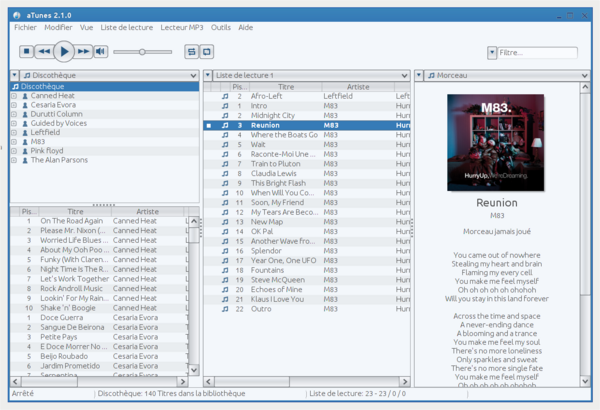Open the Morceau context combo box

[507, 75]
